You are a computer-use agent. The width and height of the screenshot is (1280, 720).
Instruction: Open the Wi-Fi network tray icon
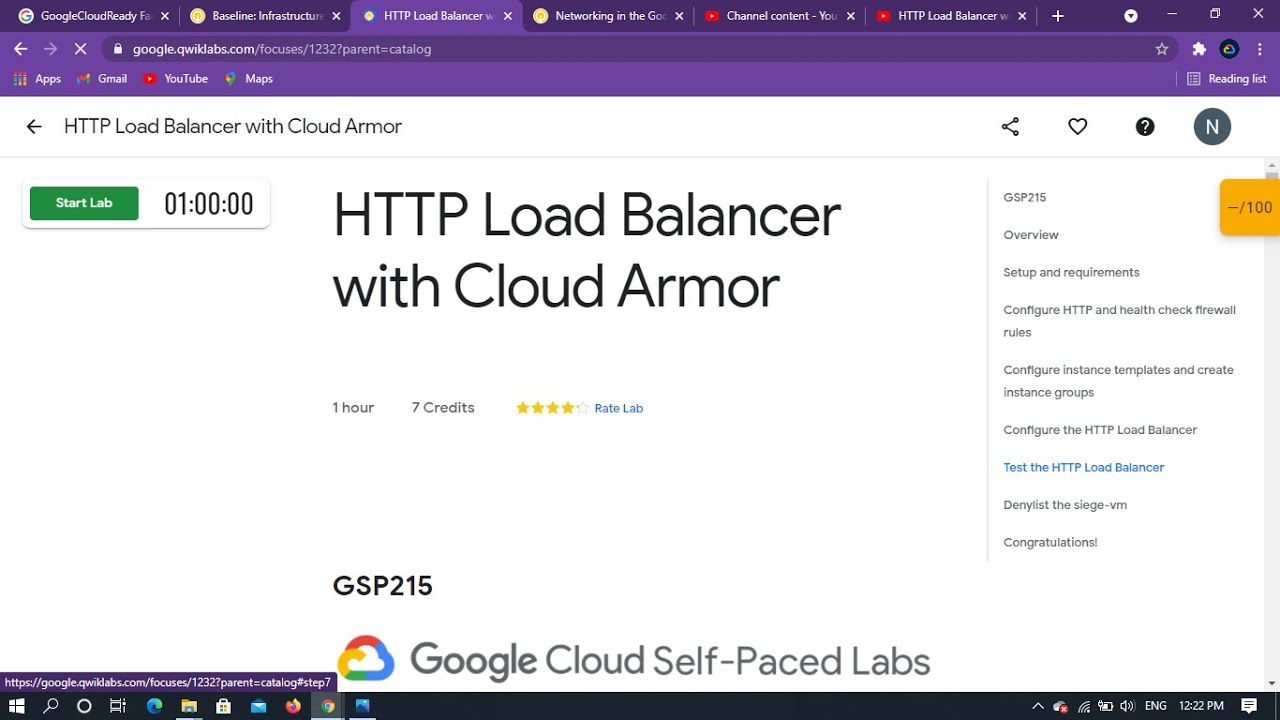[1084, 706]
